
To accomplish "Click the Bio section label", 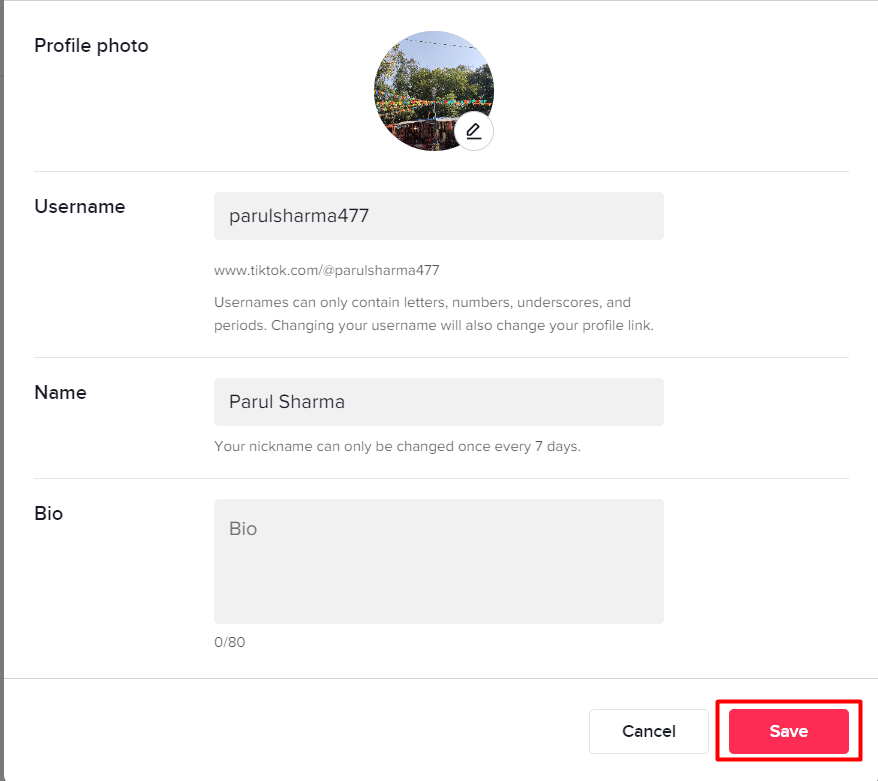I will (x=48, y=514).
